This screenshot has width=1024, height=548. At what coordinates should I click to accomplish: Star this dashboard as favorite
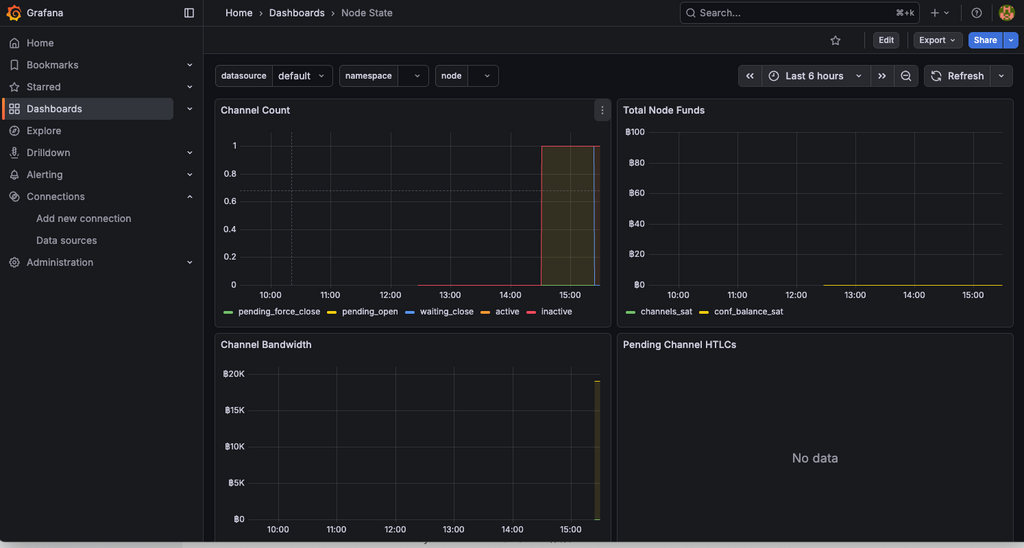pos(835,40)
